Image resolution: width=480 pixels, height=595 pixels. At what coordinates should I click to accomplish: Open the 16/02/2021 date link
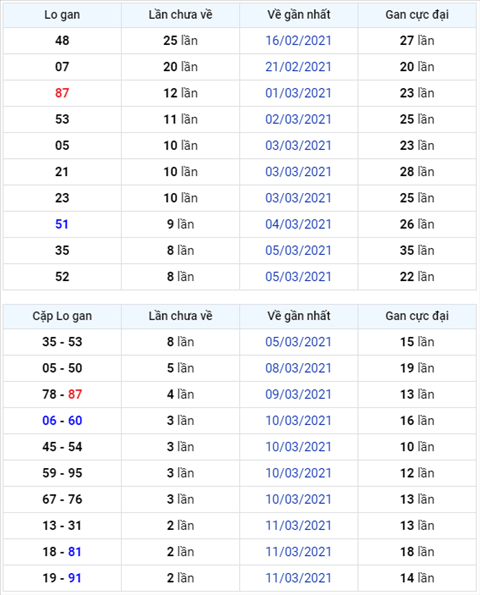coord(298,41)
